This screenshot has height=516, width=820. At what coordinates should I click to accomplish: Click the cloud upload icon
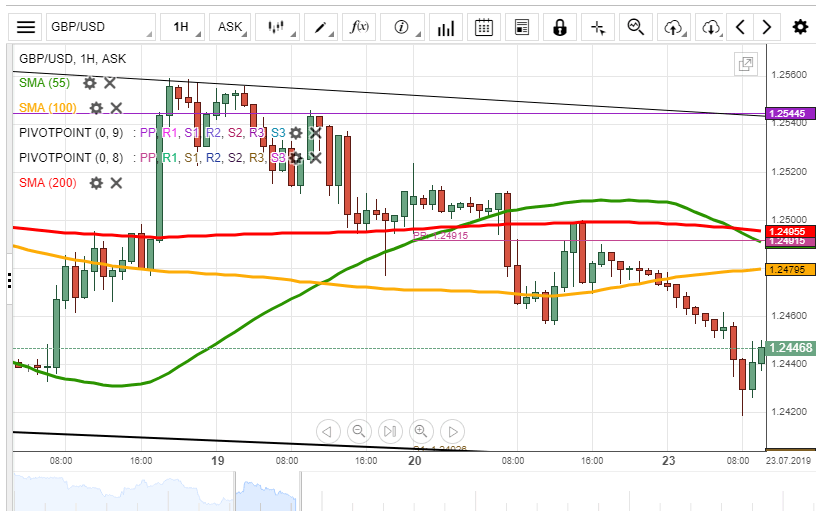click(x=674, y=27)
